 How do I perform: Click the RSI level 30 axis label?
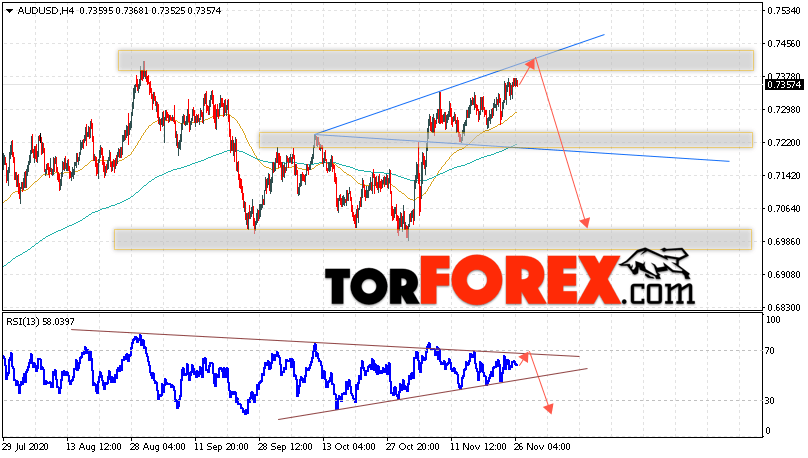click(x=769, y=400)
